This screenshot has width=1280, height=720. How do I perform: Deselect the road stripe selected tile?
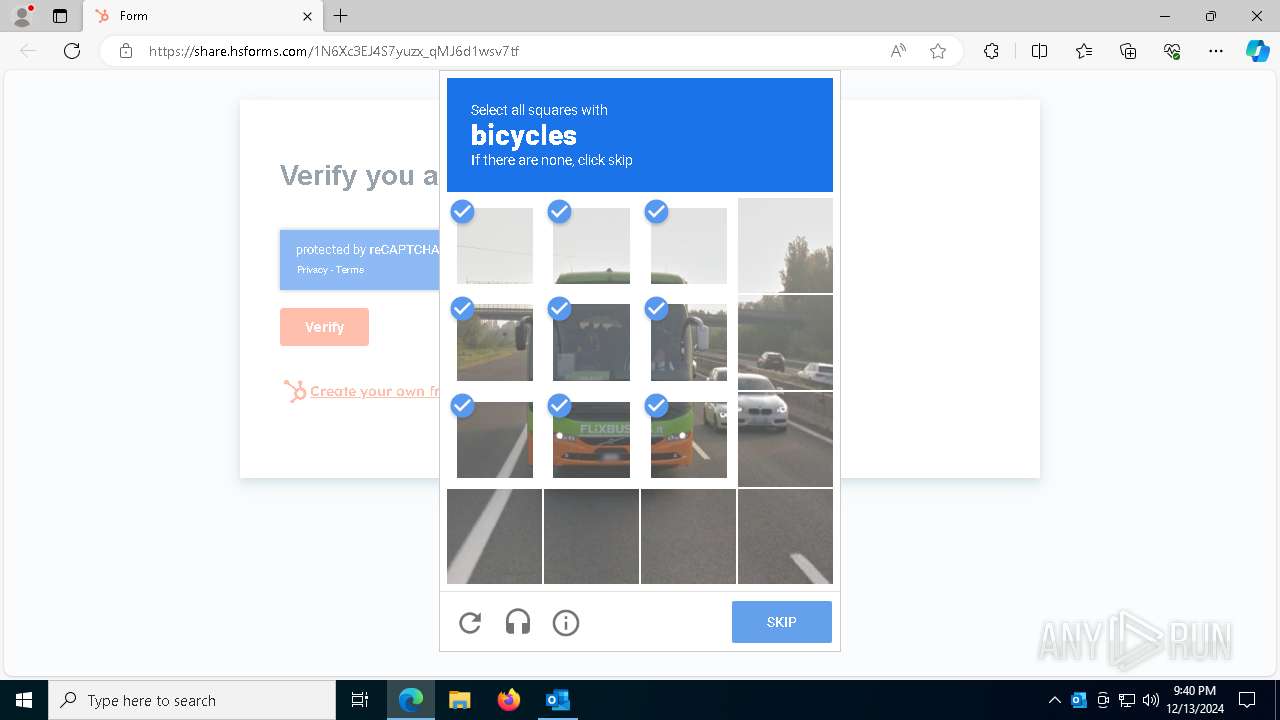pyautogui.click(x=495, y=440)
